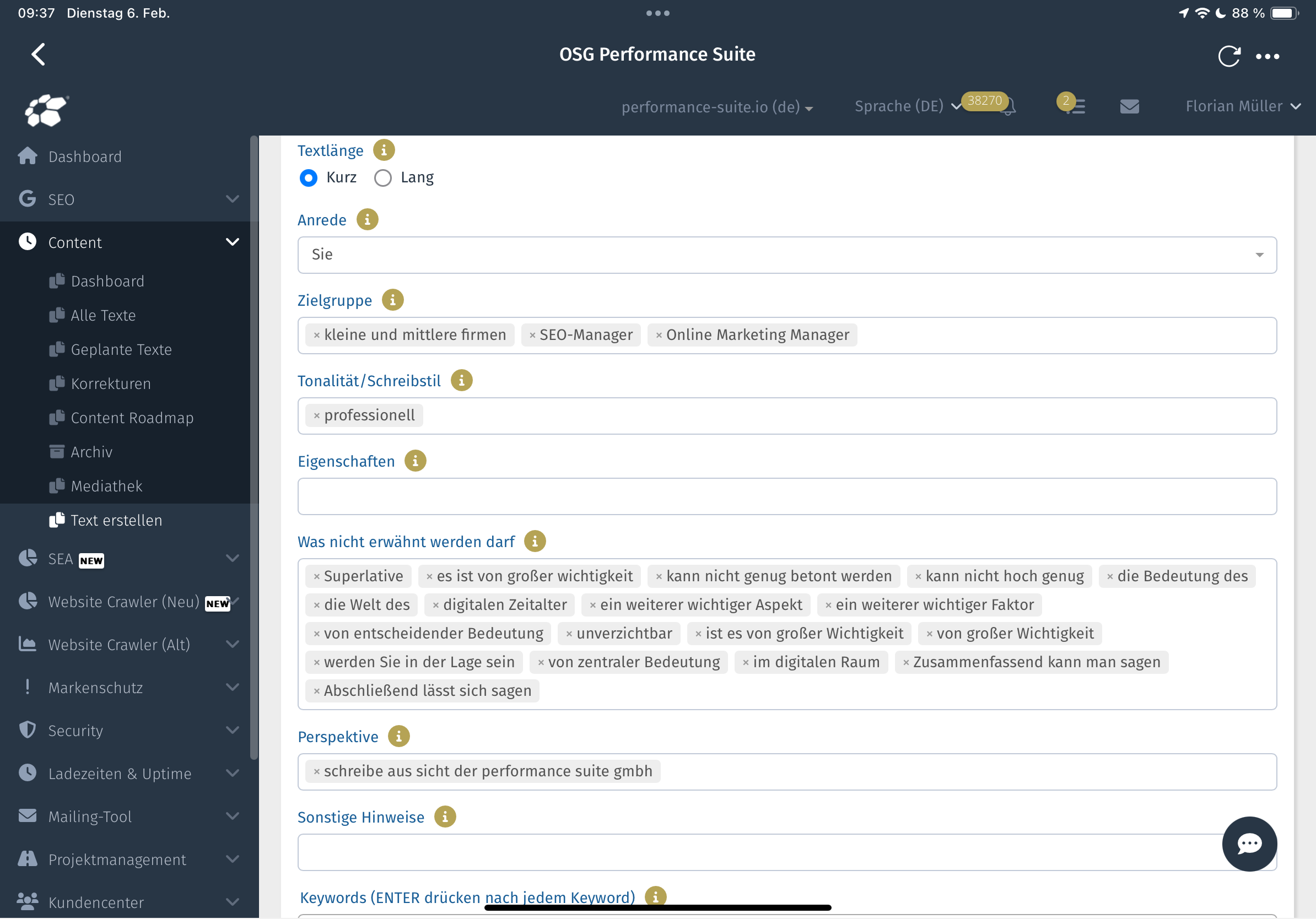The width and height of the screenshot is (1316, 919).
Task: Show info tooltip for Perspektive
Action: [399, 736]
